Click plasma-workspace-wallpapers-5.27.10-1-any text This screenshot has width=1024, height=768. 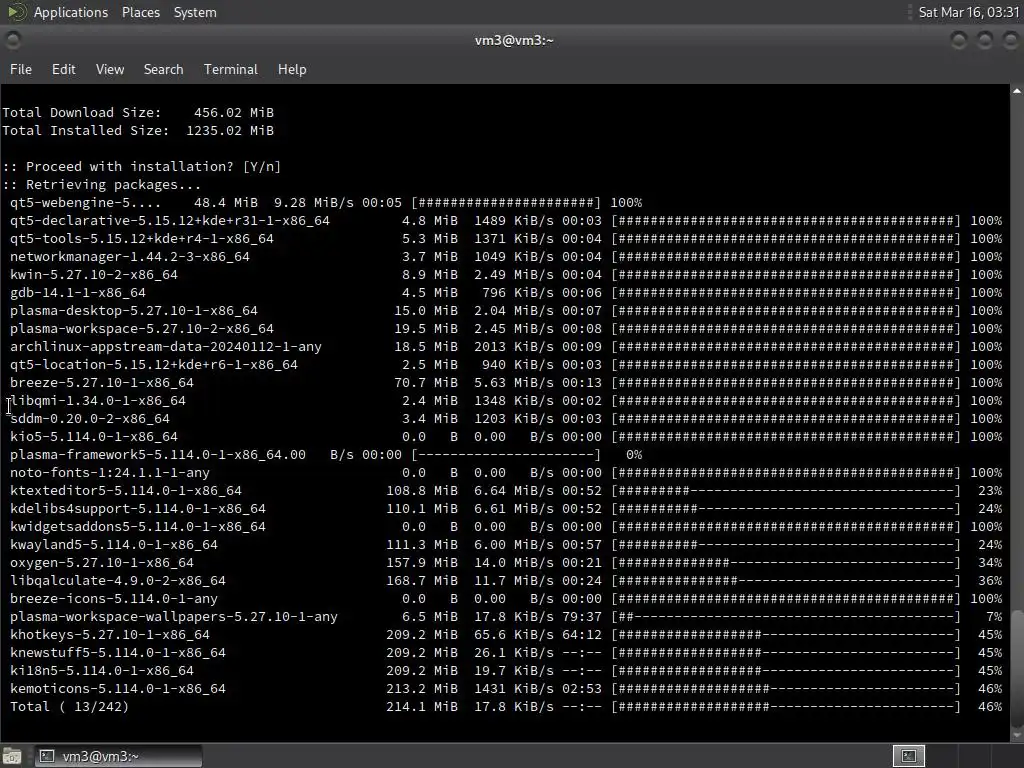tap(174, 616)
